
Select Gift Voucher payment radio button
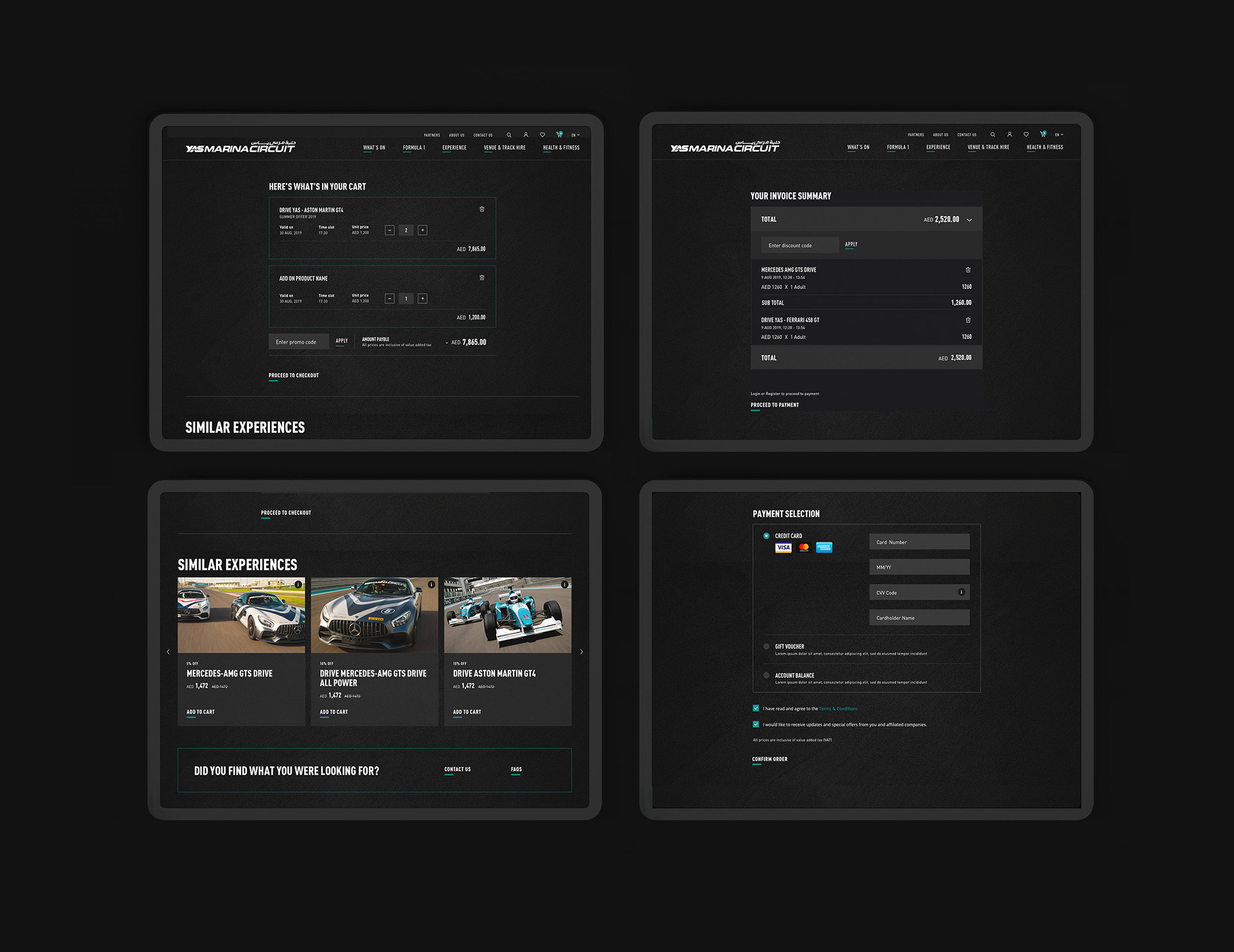click(766, 647)
